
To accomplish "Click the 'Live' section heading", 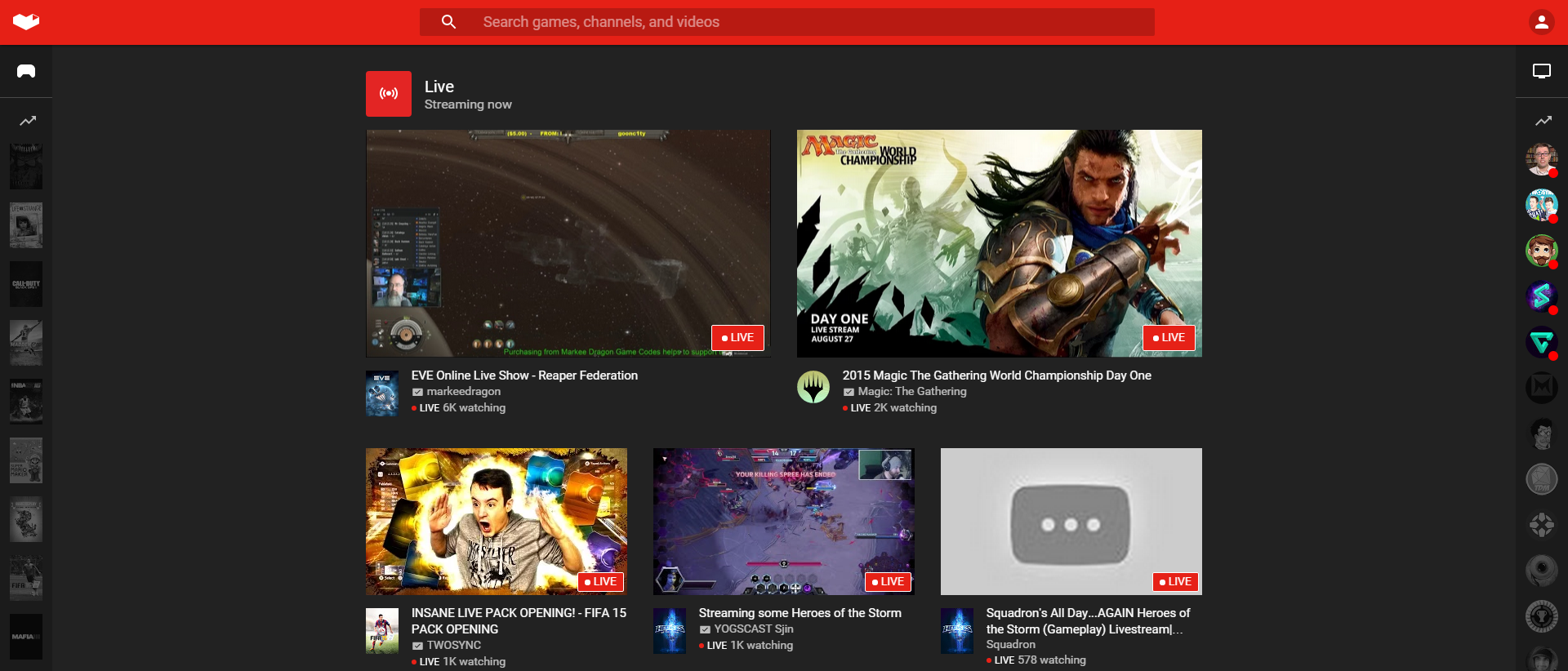I will pos(439,87).
